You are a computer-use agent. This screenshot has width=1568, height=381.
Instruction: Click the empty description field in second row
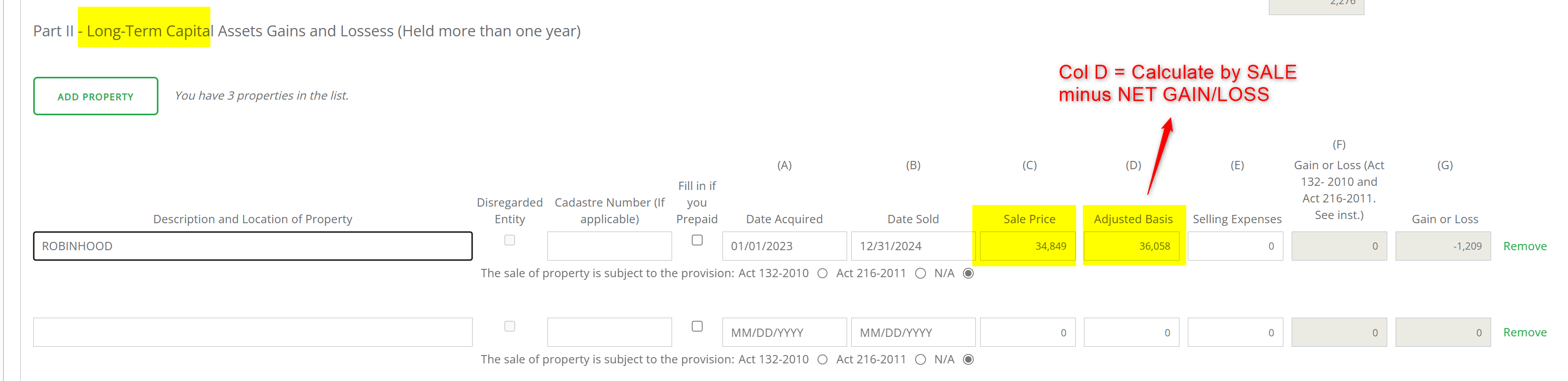[252, 332]
